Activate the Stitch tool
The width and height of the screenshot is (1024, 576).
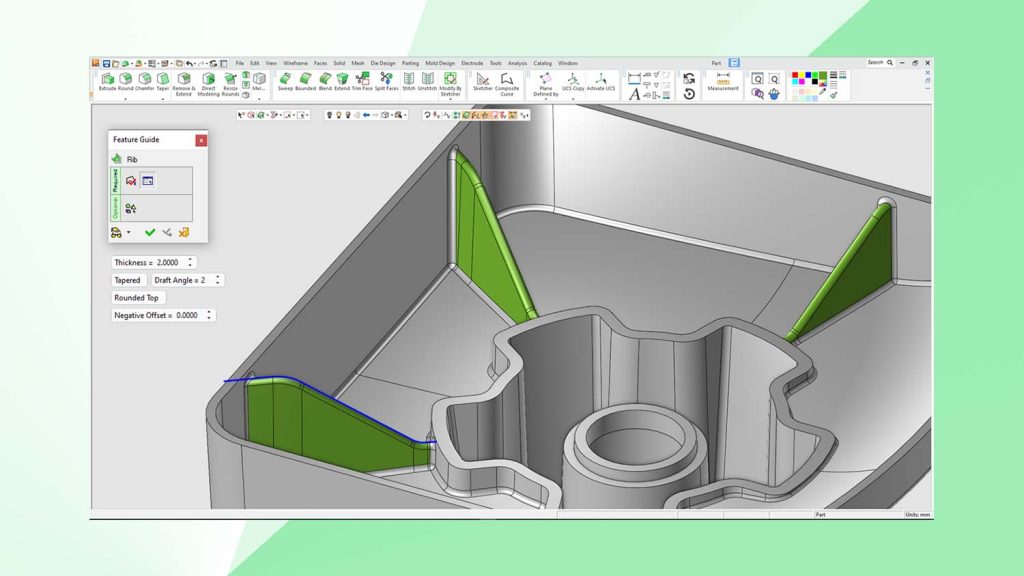click(x=408, y=80)
